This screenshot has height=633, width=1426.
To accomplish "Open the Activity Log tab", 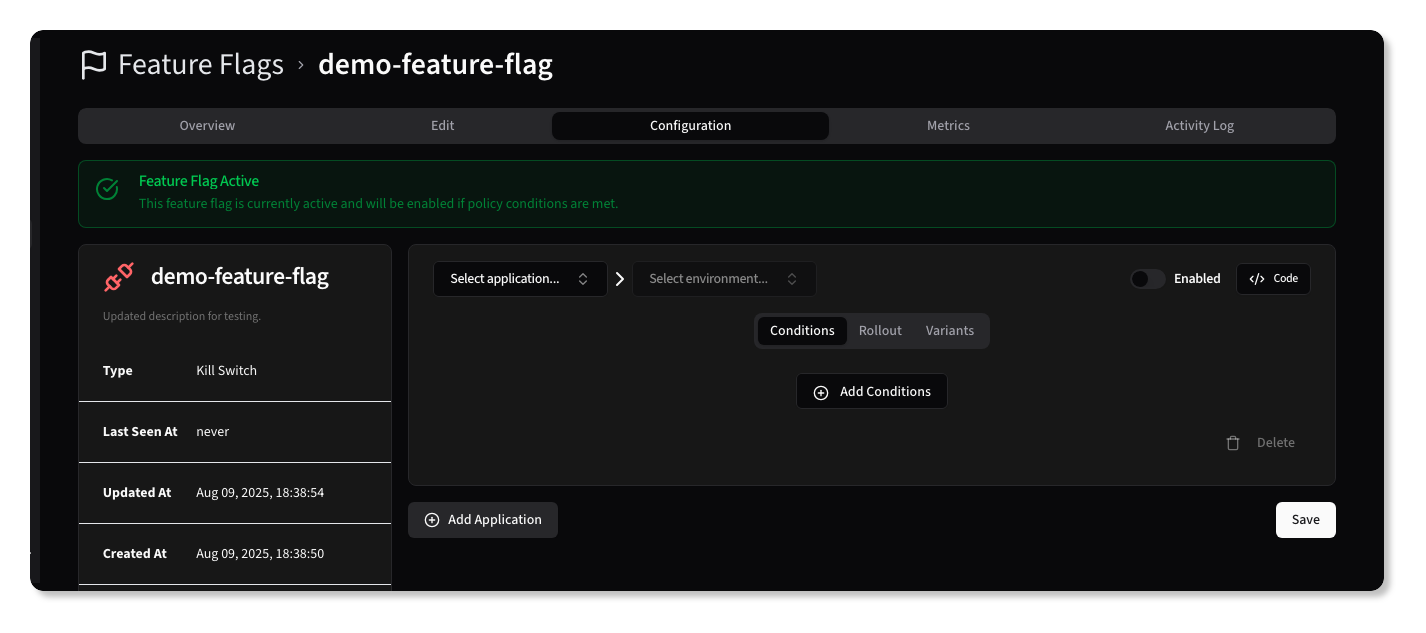I will click(1198, 125).
